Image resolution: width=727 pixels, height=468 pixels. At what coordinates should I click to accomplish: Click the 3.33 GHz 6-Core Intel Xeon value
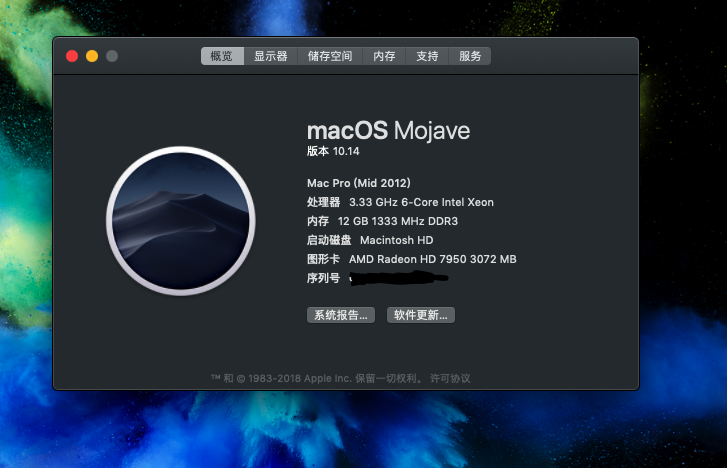[x=421, y=202]
